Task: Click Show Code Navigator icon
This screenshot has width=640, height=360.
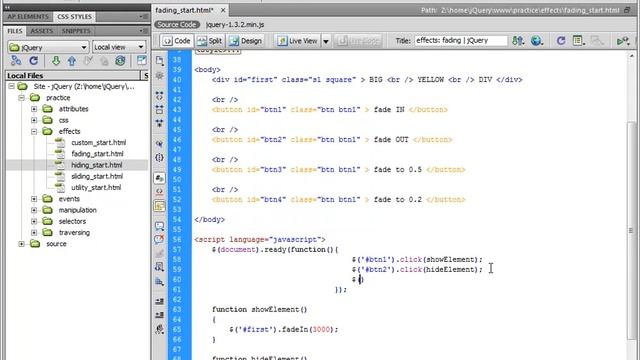Action: click(160, 75)
